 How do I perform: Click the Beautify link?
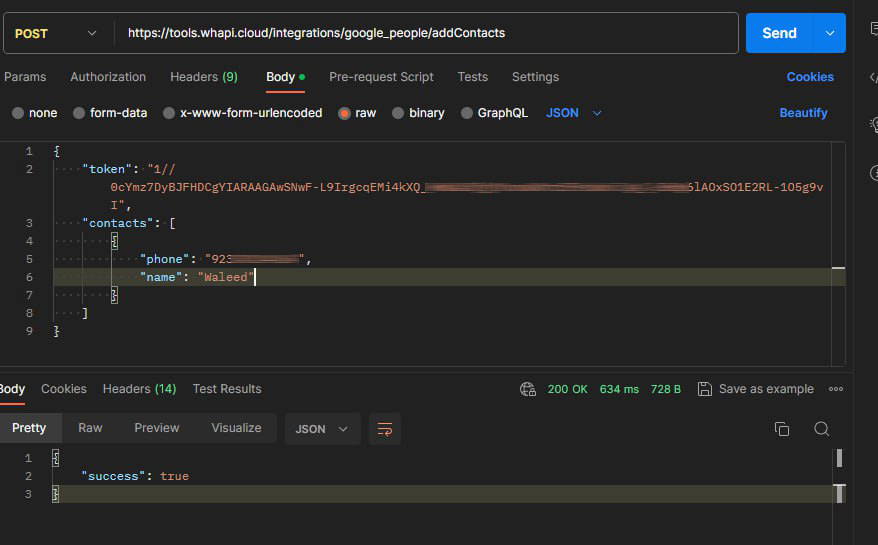click(803, 113)
